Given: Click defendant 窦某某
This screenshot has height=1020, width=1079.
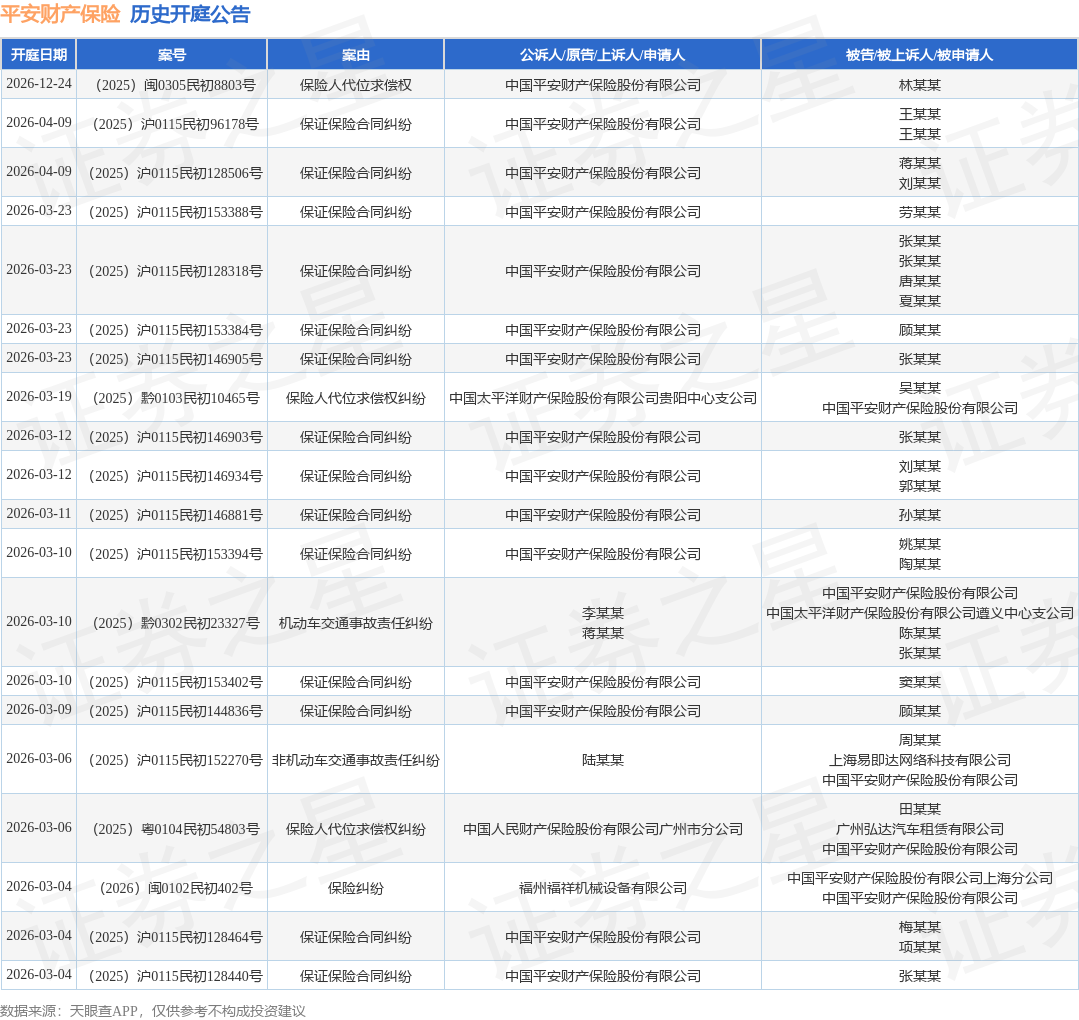Looking at the screenshot, I should tap(919, 683).
